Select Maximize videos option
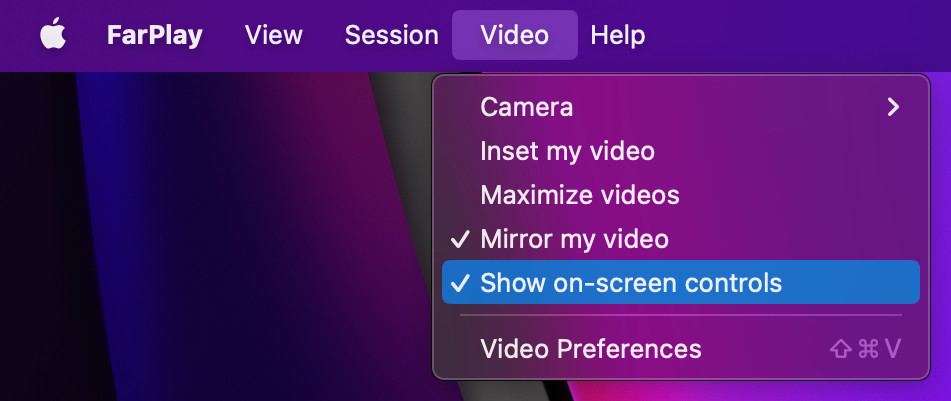This screenshot has height=401, width=951. (579, 195)
